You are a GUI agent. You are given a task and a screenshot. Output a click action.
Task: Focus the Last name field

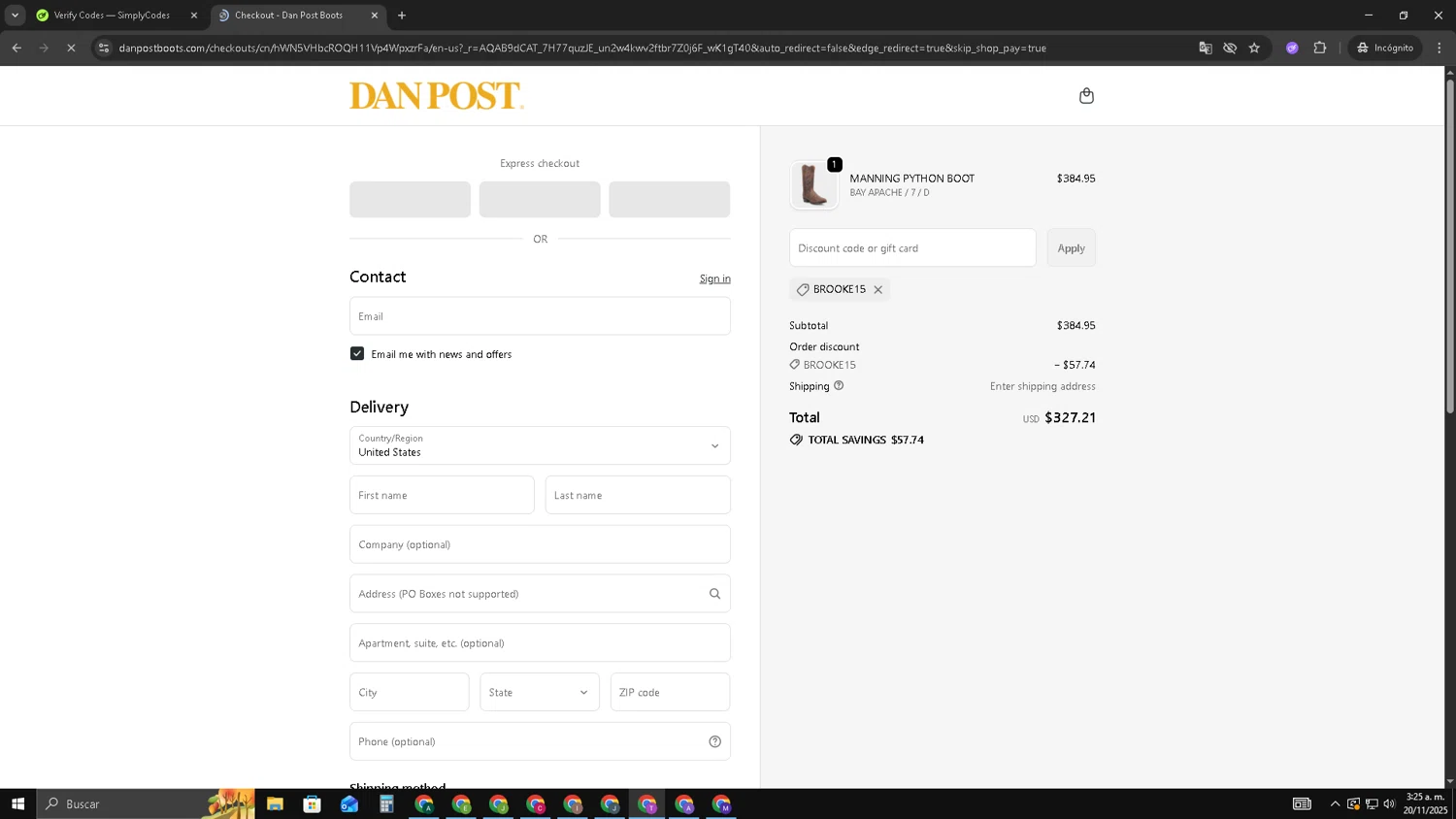pyautogui.click(x=638, y=495)
